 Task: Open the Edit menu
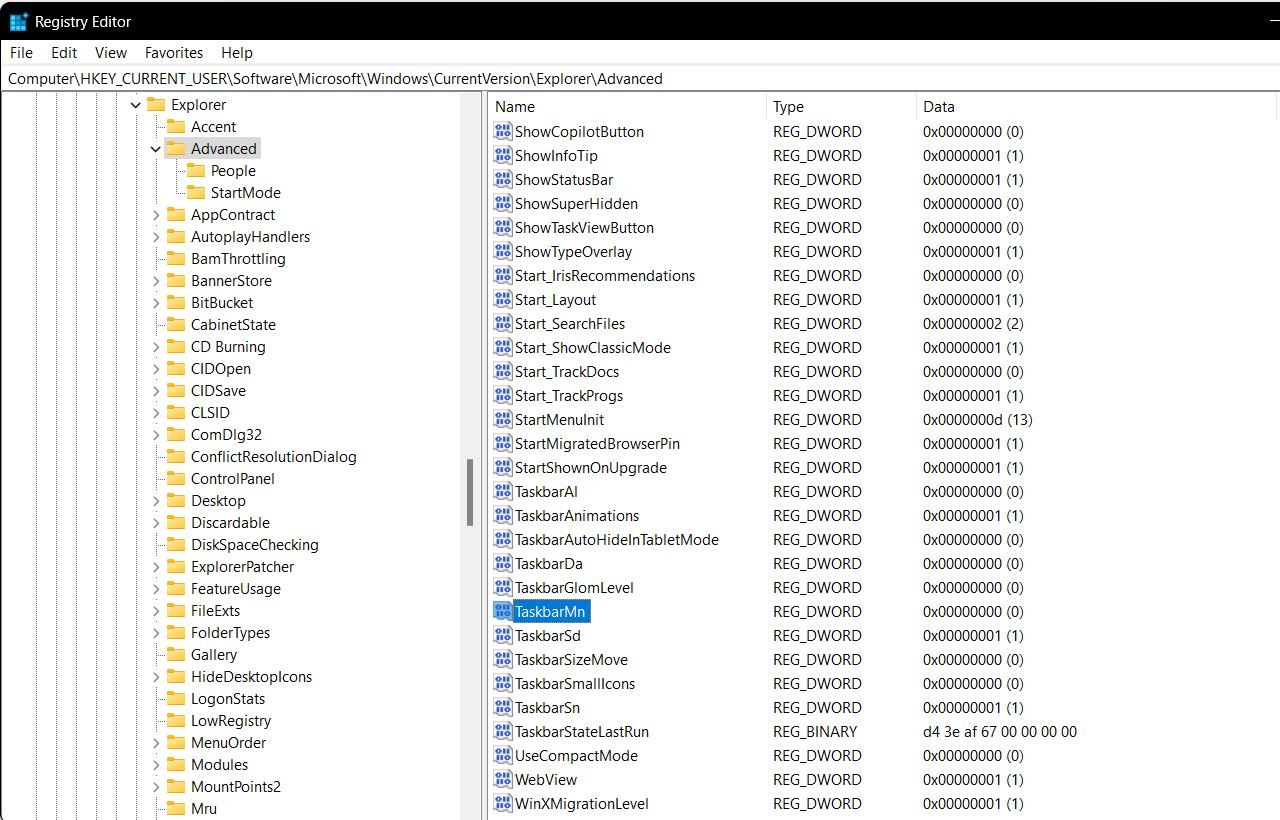[x=64, y=52]
